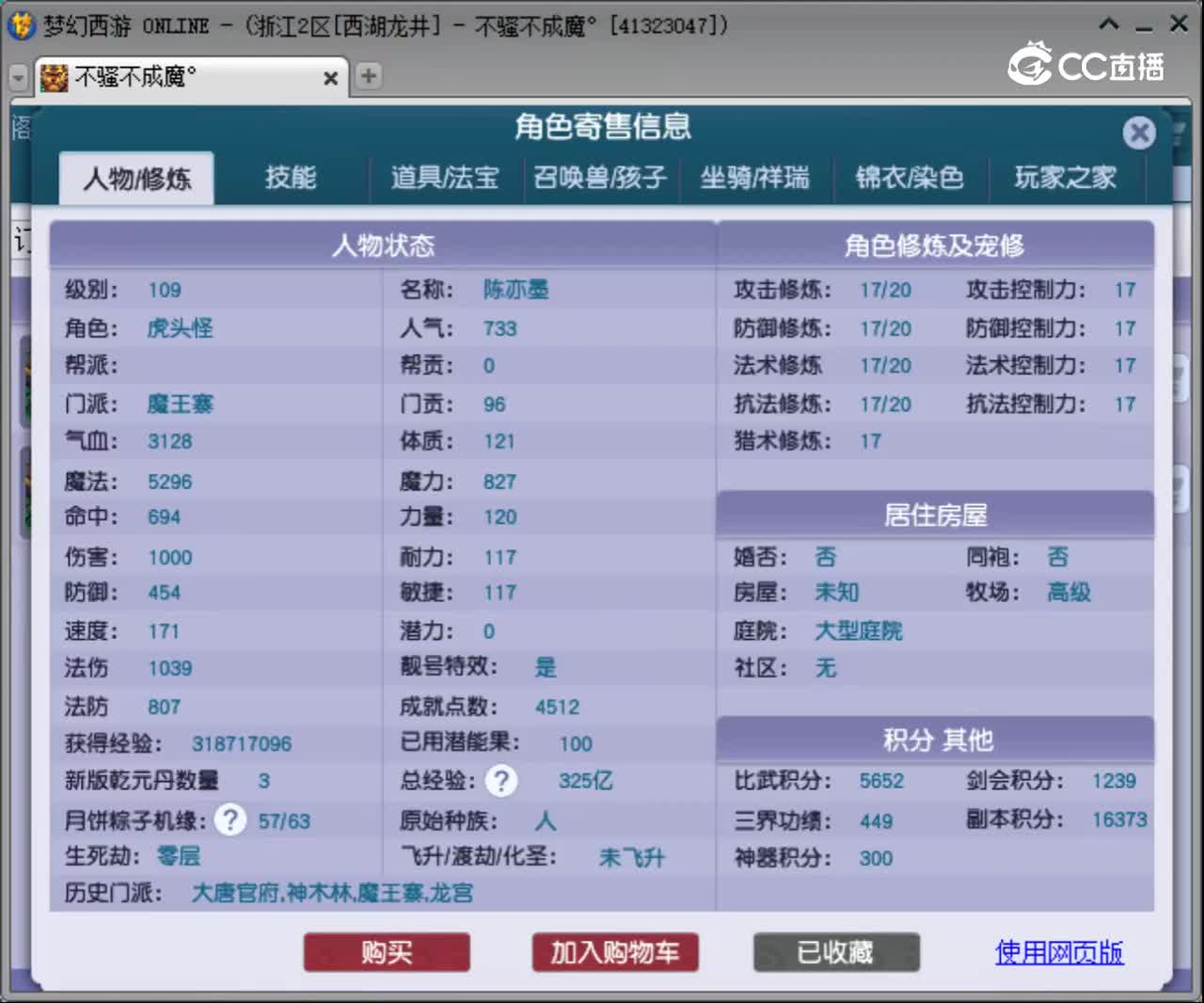Click the 人物状态 section header
This screenshot has height=1003, width=1204.
point(383,247)
